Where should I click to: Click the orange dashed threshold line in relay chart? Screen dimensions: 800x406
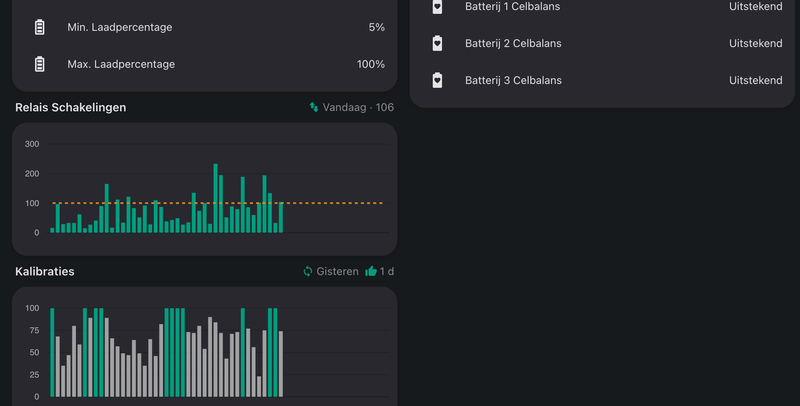218,203
